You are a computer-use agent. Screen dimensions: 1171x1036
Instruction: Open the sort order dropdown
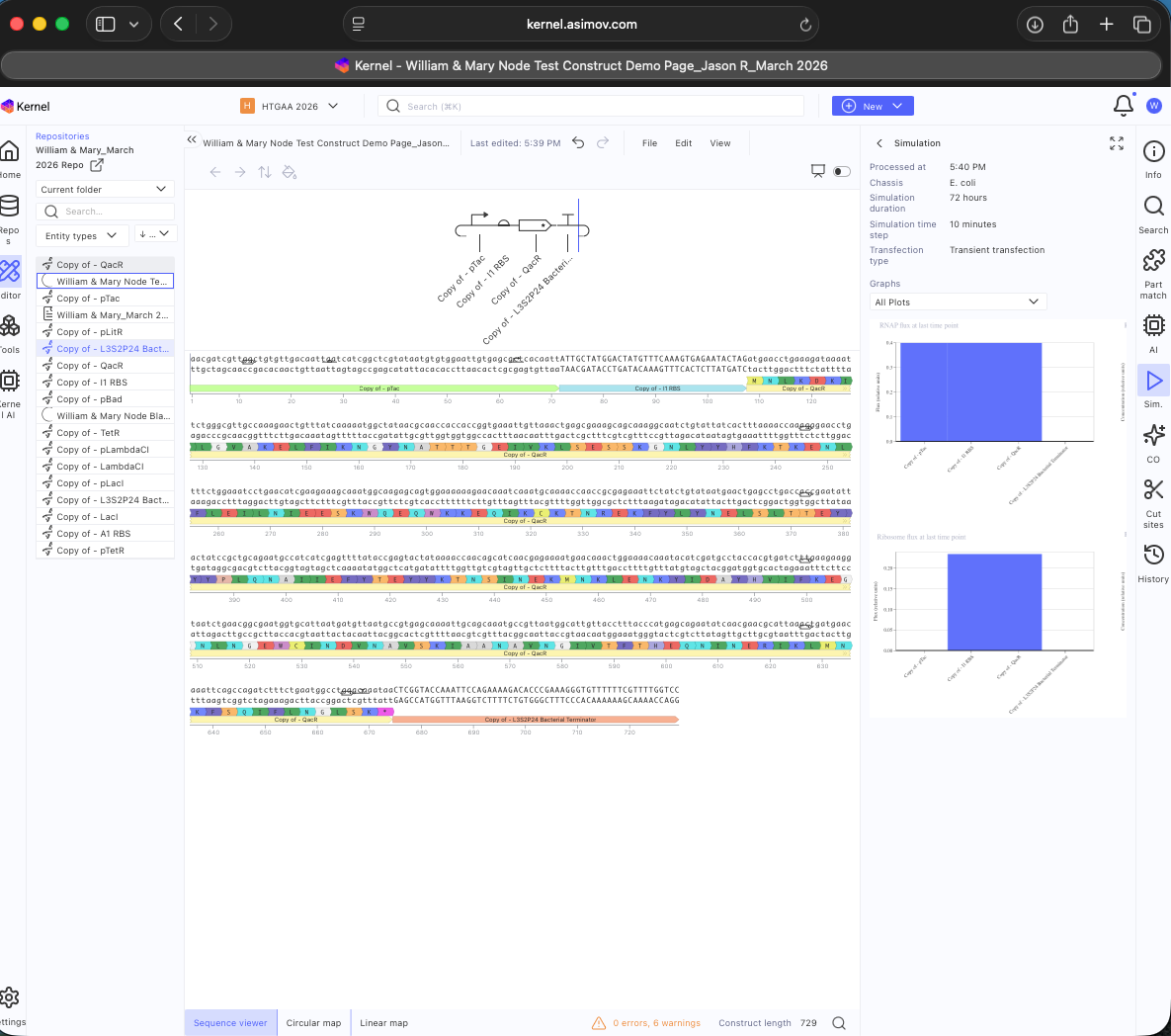(x=155, y=234)
